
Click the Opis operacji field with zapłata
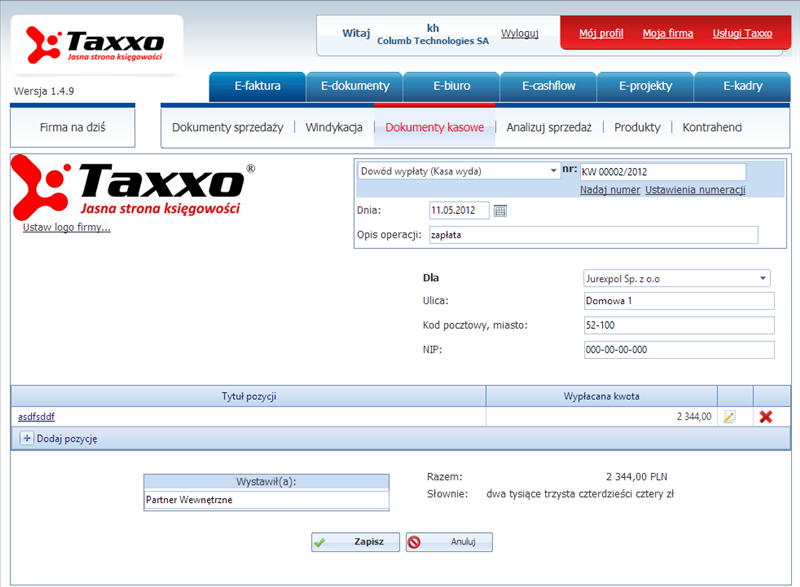click(x=593, y=235)
